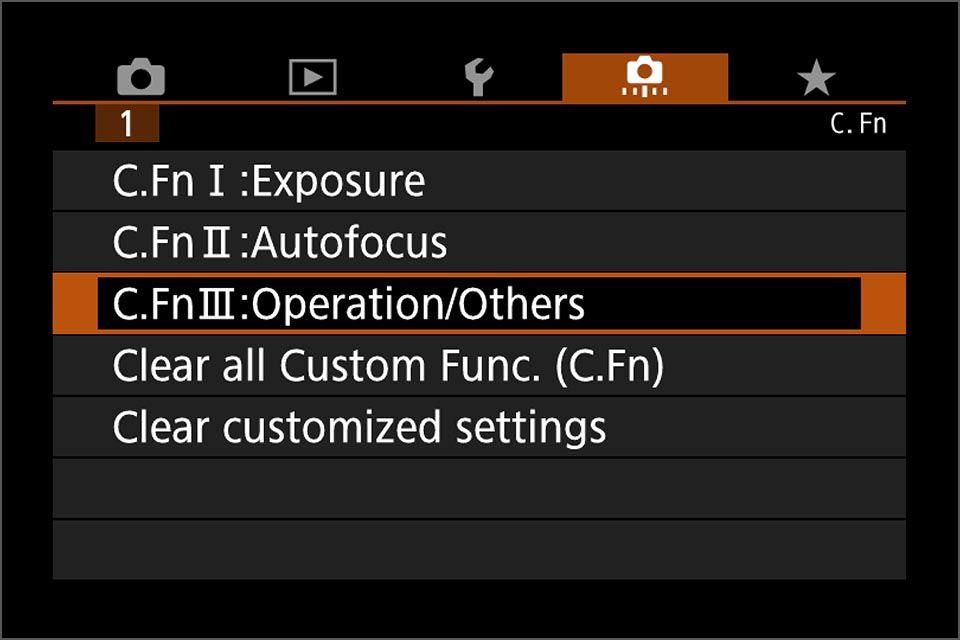Open the Playback menu tab
Viewport: 960px width, 640px height.
pos(312,77)
